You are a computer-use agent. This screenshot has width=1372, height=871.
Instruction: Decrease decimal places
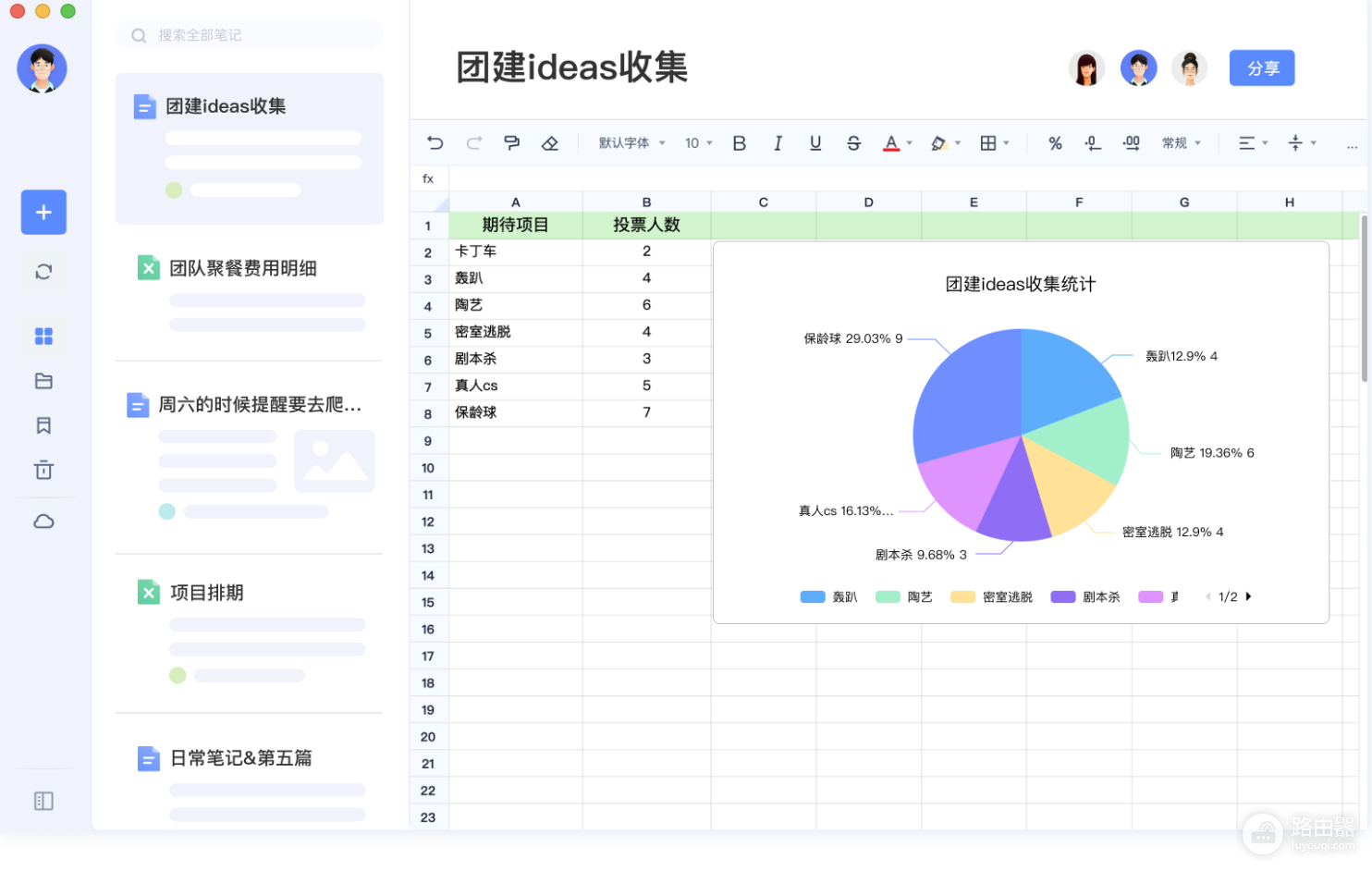pos(1093,143)
